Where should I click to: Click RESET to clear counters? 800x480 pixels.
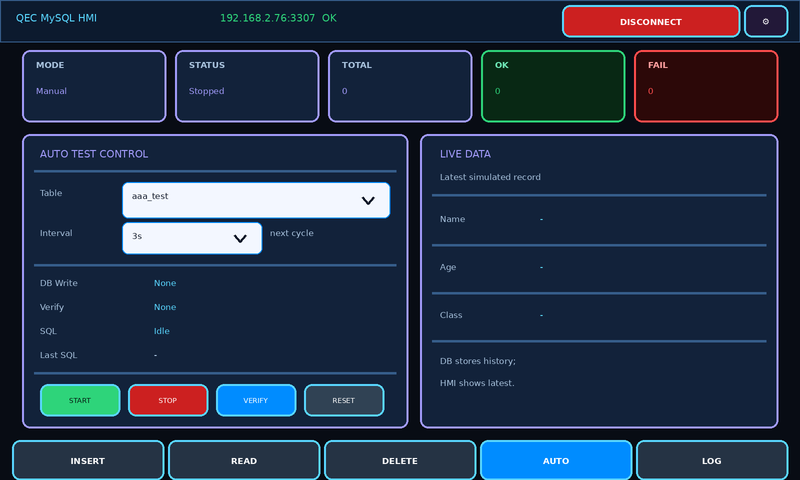click(x=344, y=400)
